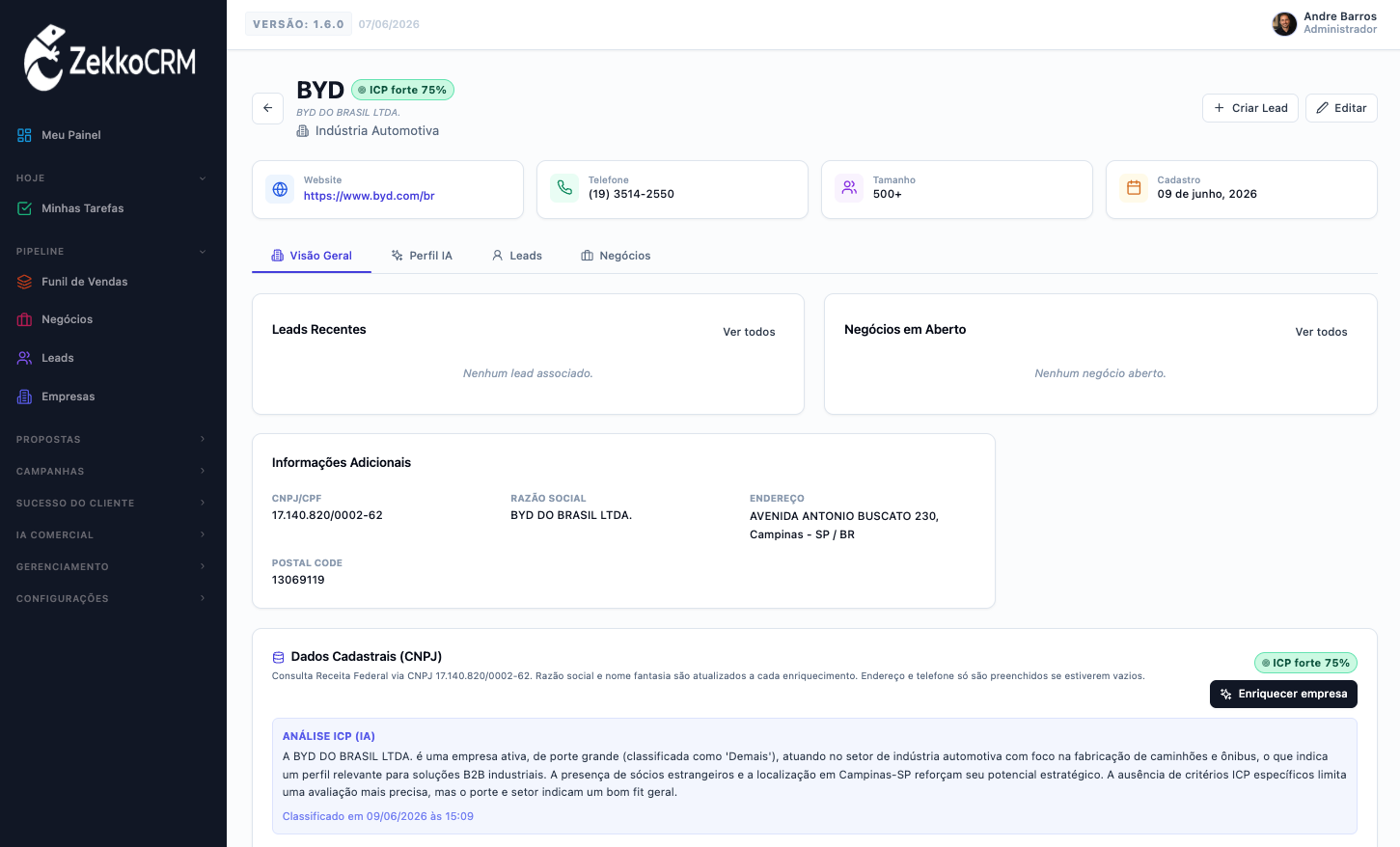Image resolution: width=1400 pixels, height=847 pixels.
Task: Click the Perfil IA sparkle tab icon
Action: (x=398, y=256)
